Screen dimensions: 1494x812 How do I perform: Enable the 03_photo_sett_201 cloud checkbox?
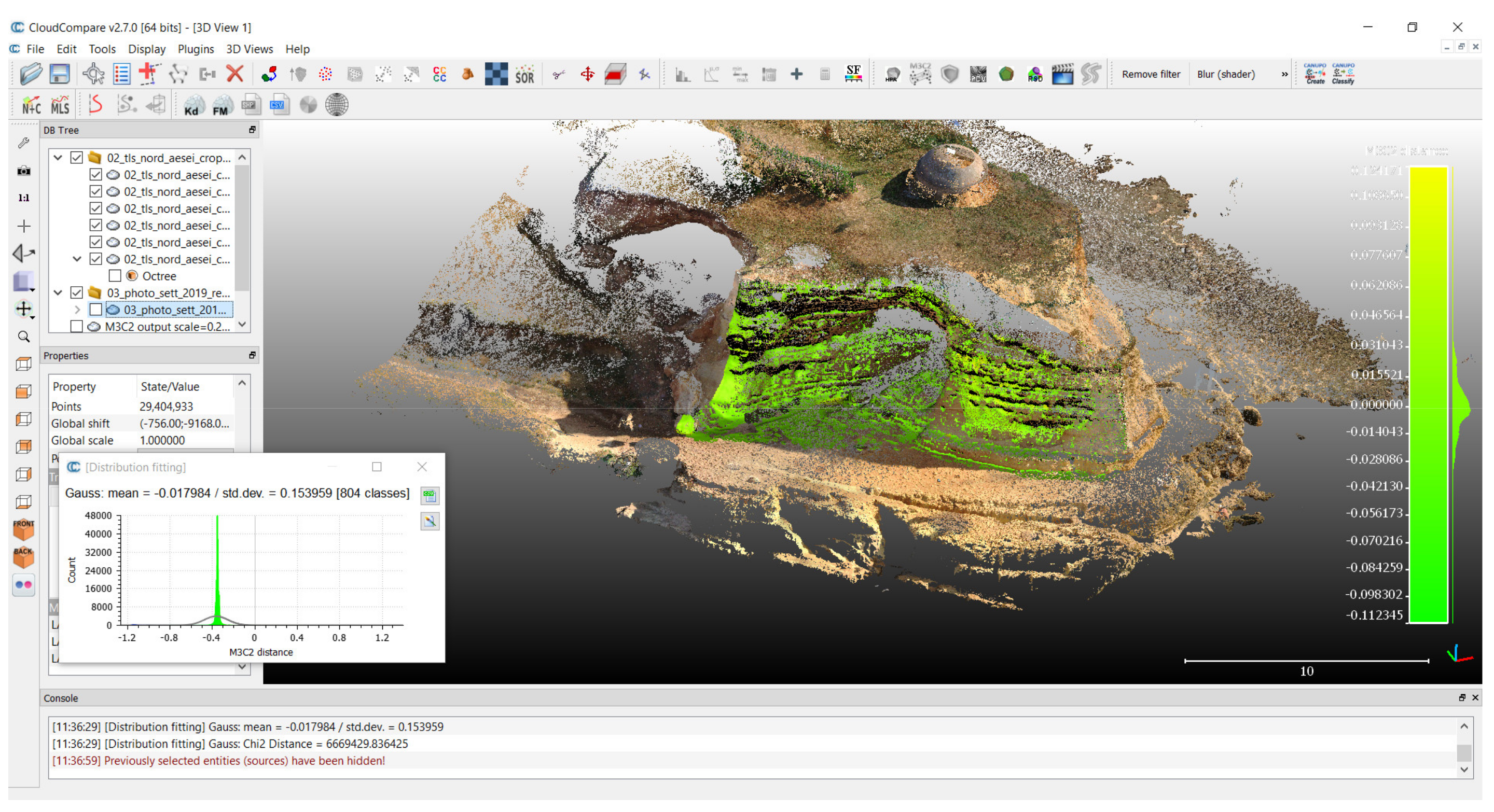coord(96,310)
